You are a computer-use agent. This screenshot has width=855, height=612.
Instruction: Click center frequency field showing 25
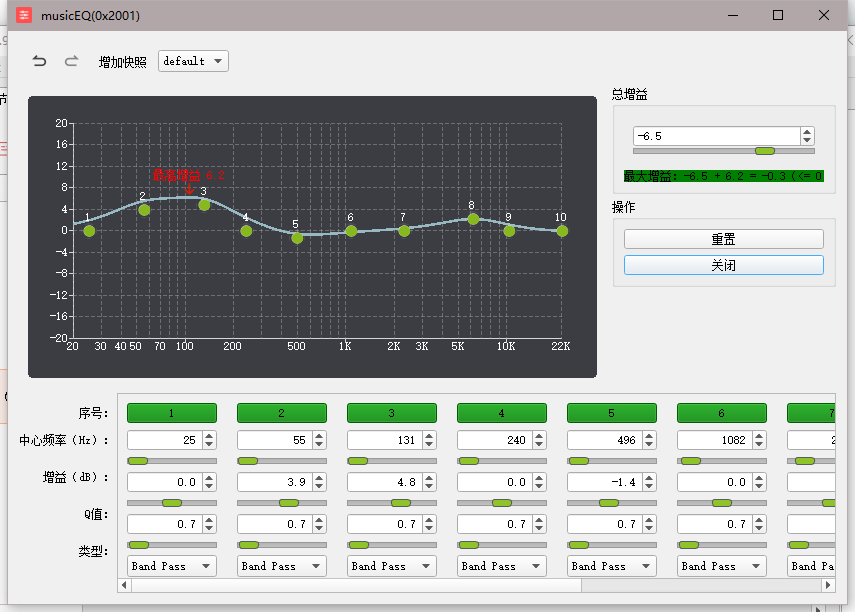coord(165,440)
